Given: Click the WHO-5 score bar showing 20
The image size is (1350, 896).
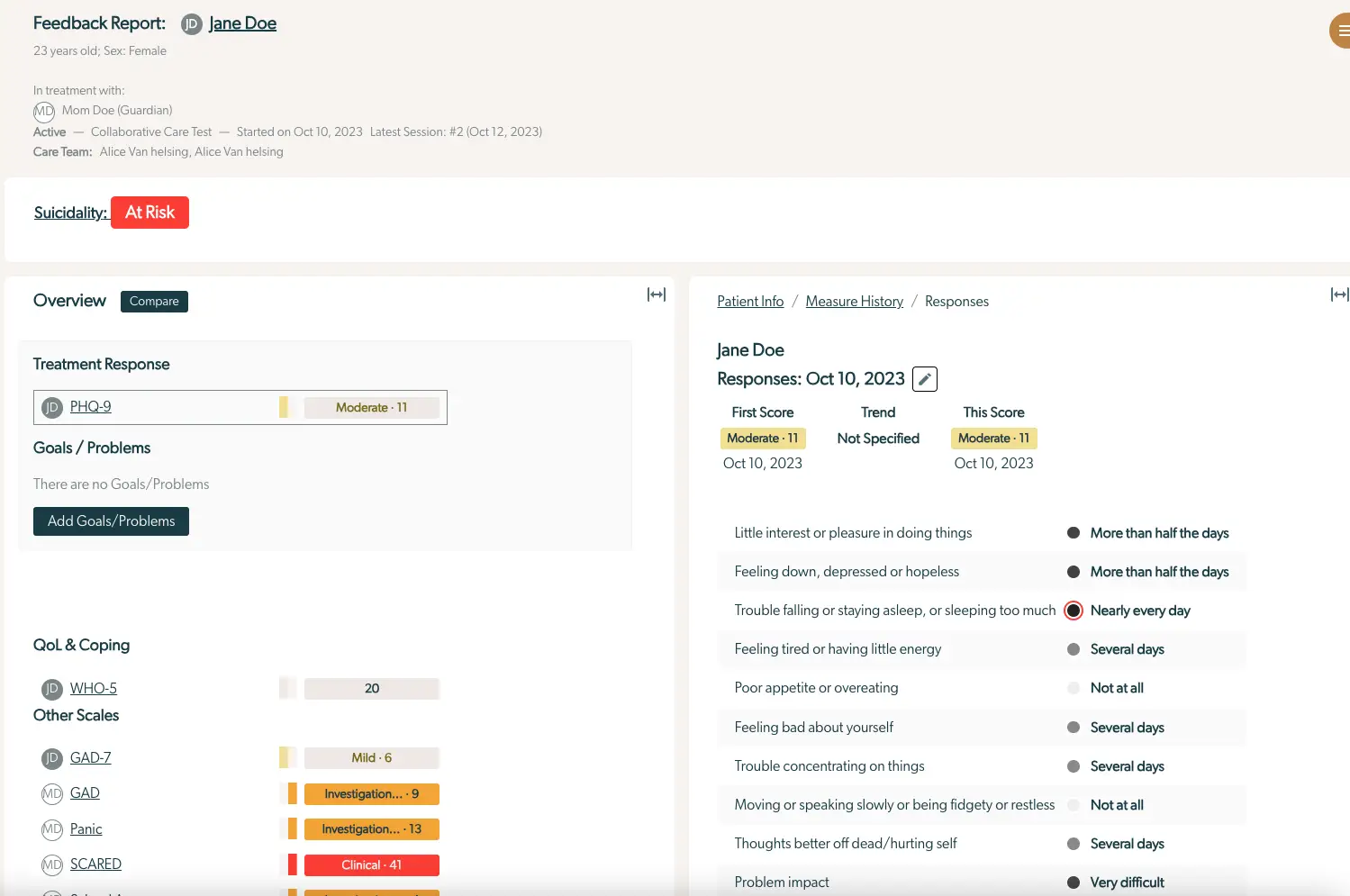Looking at the screenshot, I should pos(372,688).
